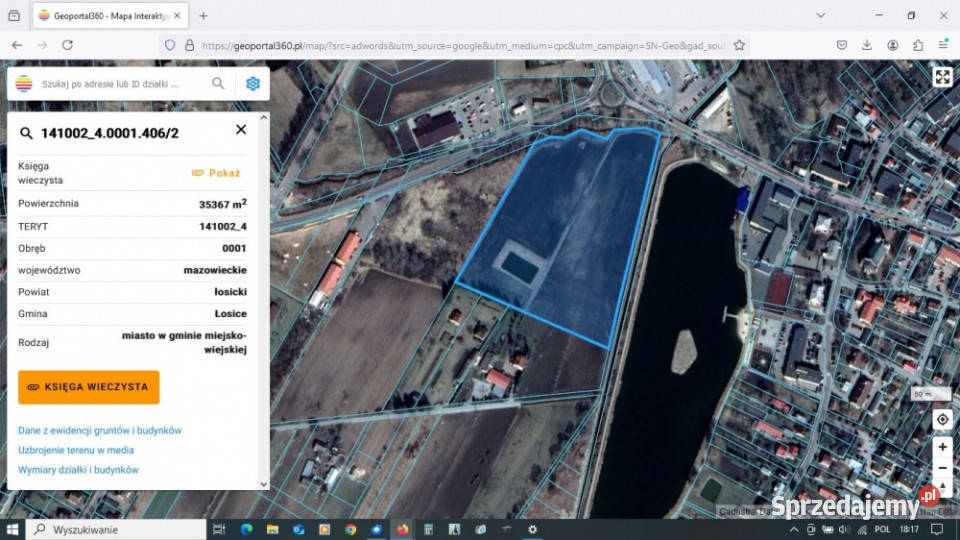Image resolution: width=960 pixels, height=540 pixels.
Task: Select TERYT value 141002_4
Action: point(223,227)
